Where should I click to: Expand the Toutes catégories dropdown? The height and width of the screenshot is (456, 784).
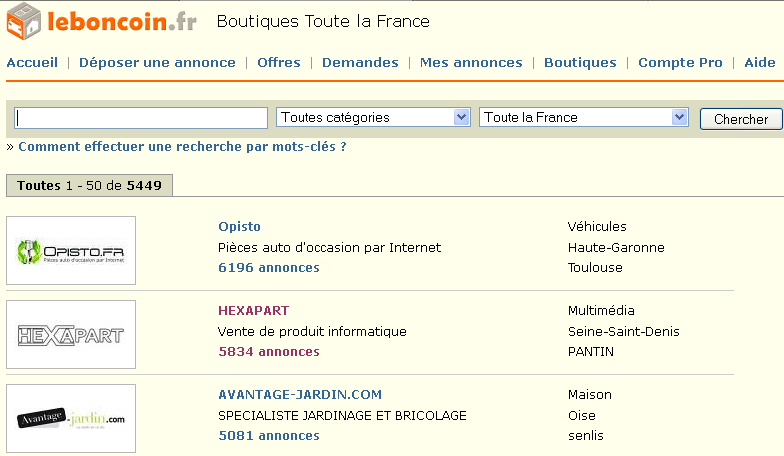coord(373,118)
